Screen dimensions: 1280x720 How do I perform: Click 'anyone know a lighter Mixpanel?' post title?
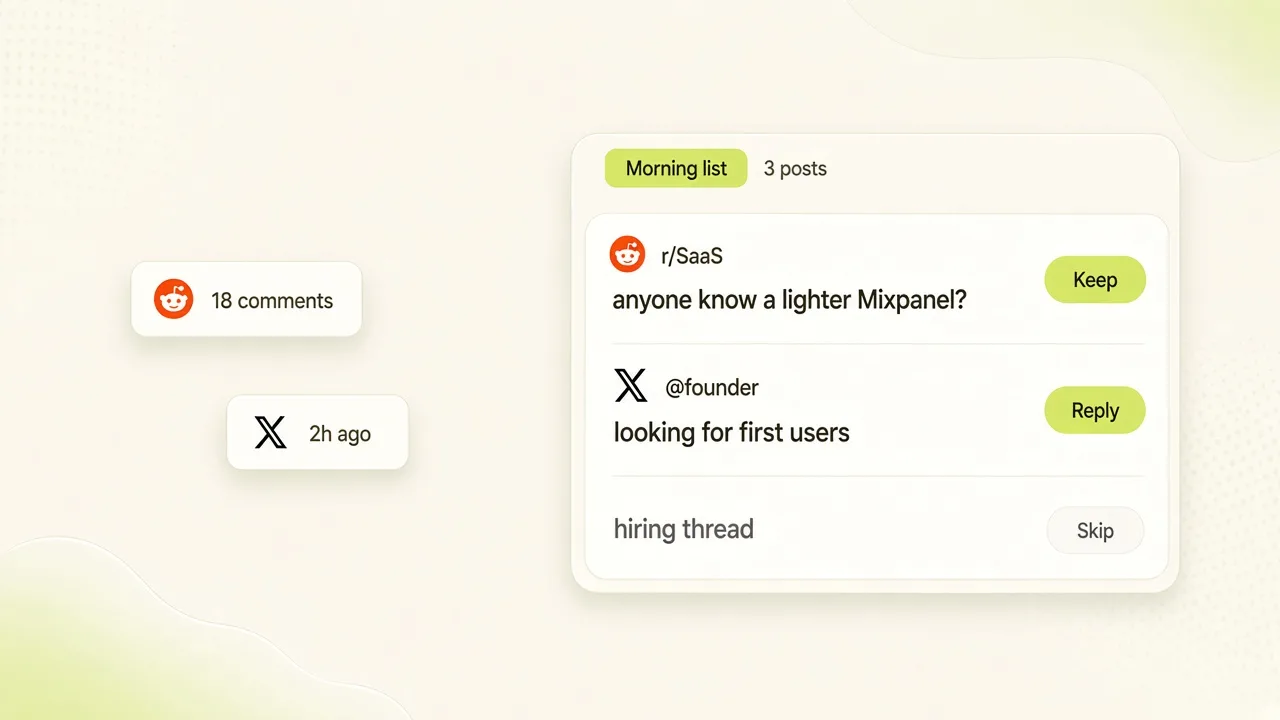790,300
